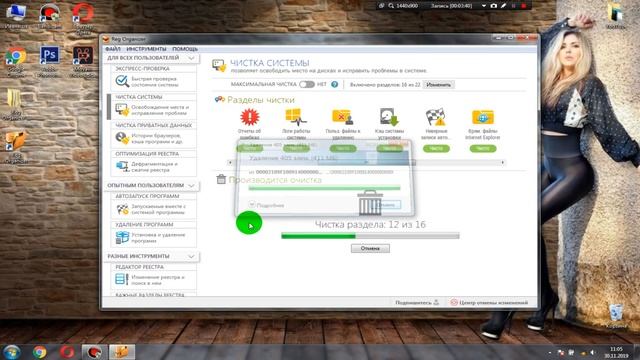Click the Computer desktop icon
640x360 pixels.
16,13
